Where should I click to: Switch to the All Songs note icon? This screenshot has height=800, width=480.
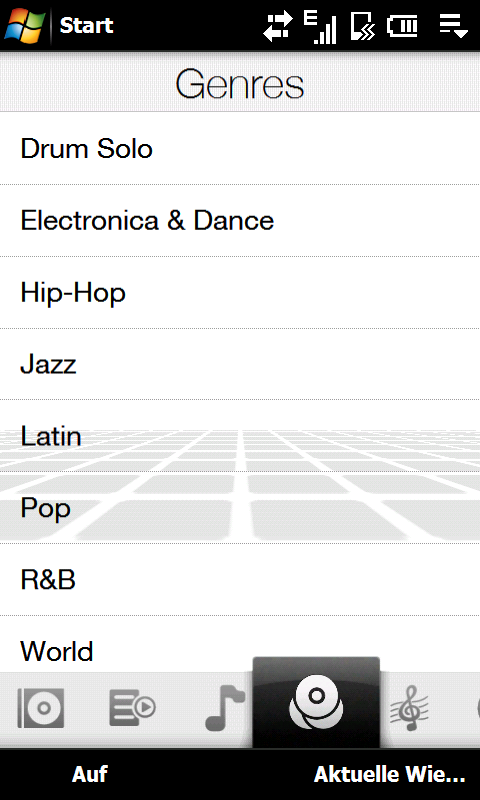(224, 708)
